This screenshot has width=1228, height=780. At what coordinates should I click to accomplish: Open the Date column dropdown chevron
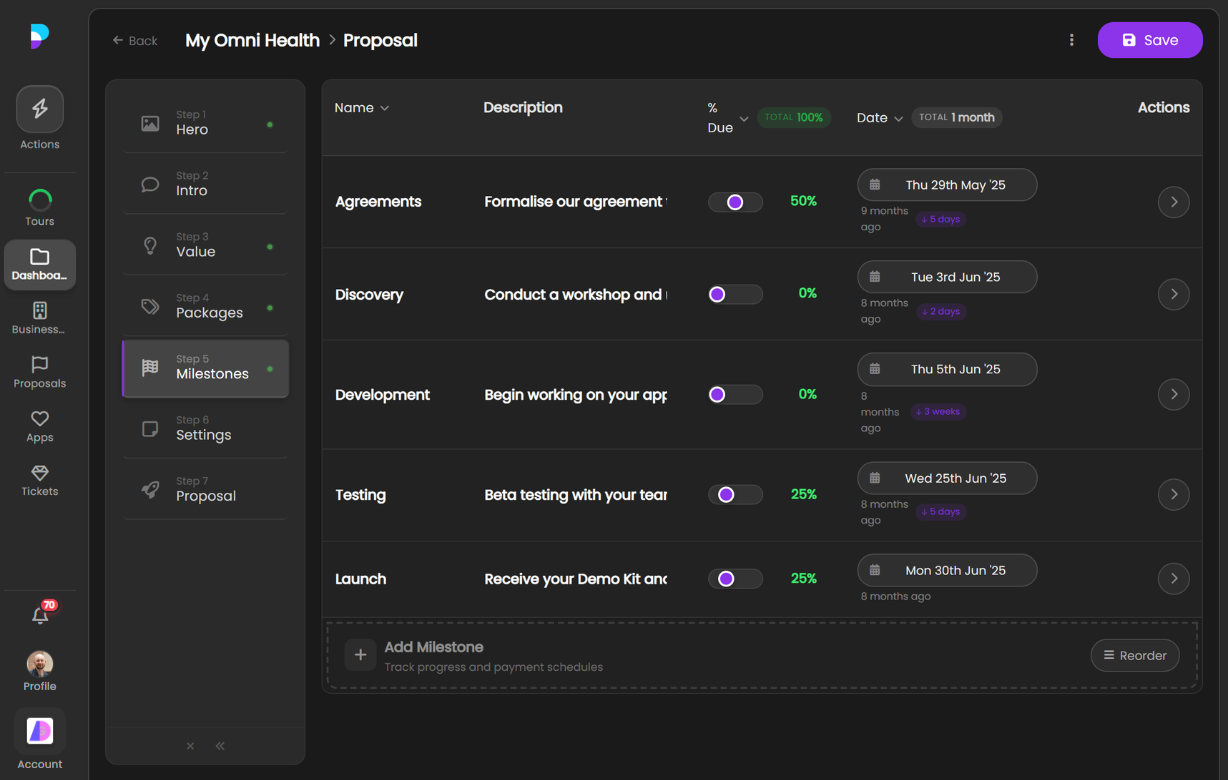tap(898, 118)
